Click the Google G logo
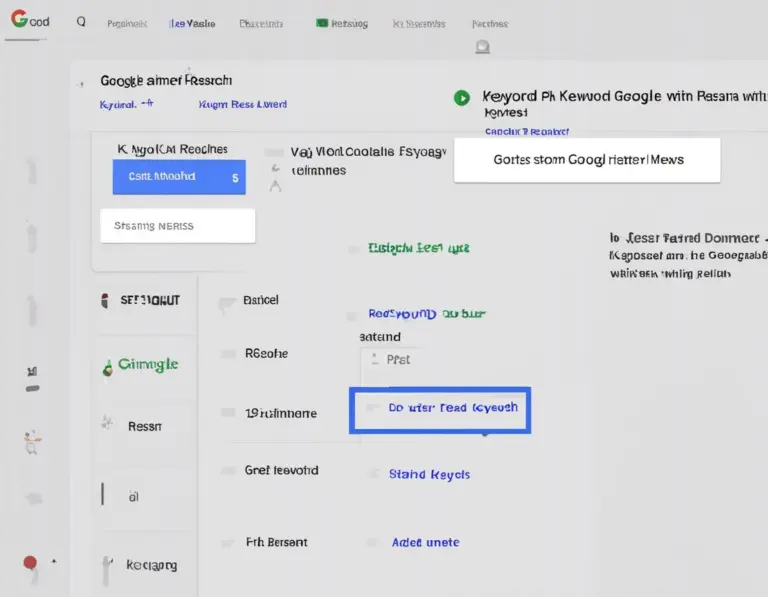768x597 pixels. [19, 19]
